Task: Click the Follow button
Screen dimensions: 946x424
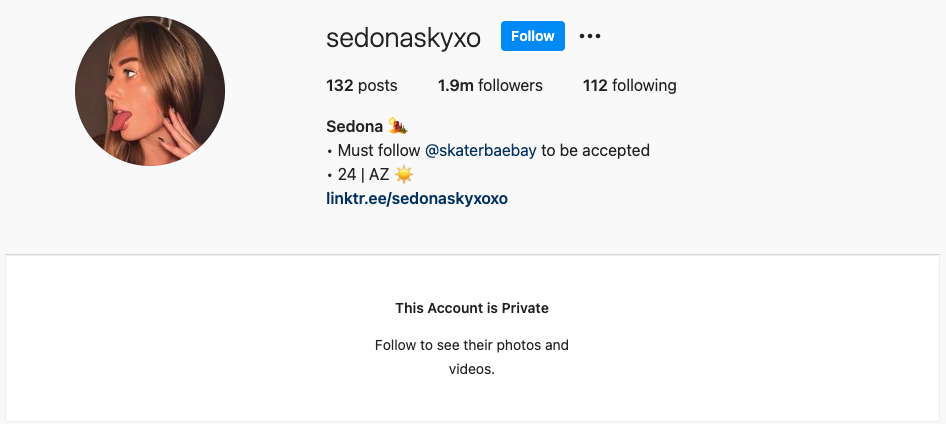Action: [x=533, y=36]
